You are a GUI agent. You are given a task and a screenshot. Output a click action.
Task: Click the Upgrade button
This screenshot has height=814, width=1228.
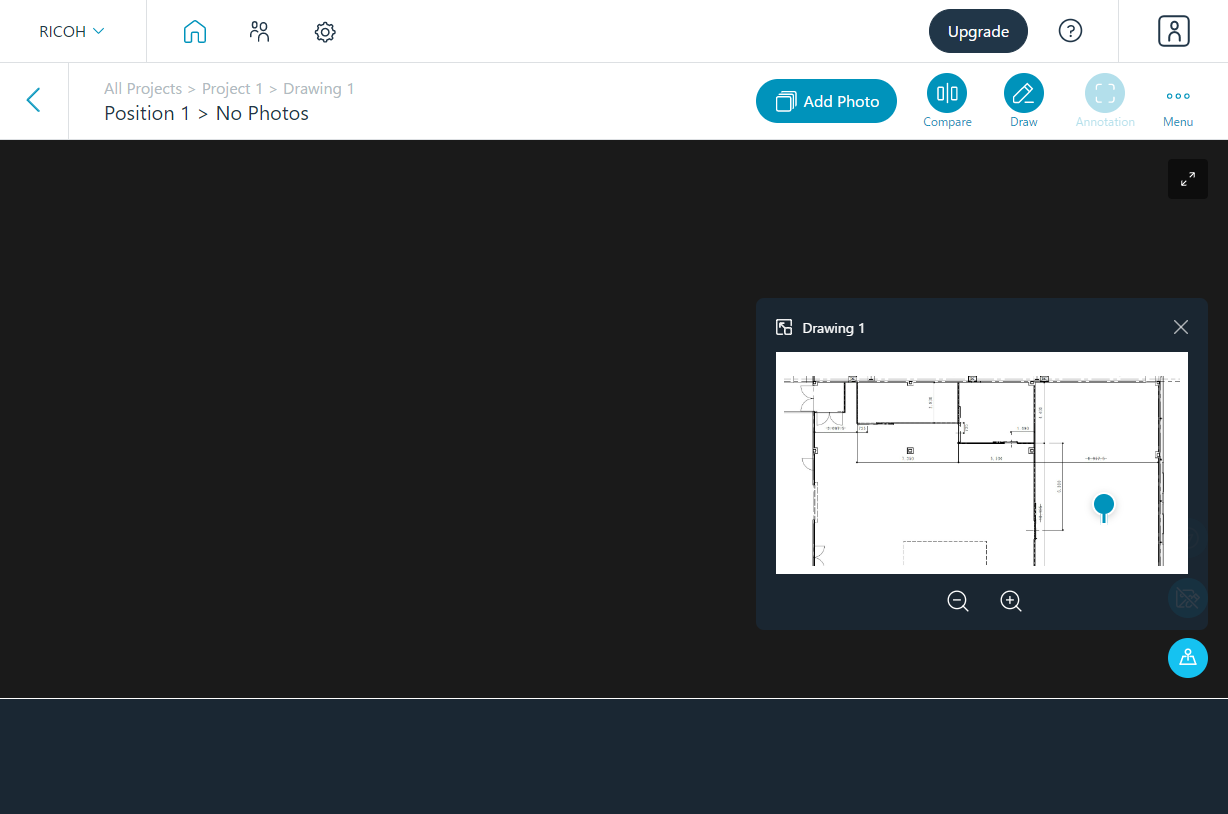coord(978,31)
